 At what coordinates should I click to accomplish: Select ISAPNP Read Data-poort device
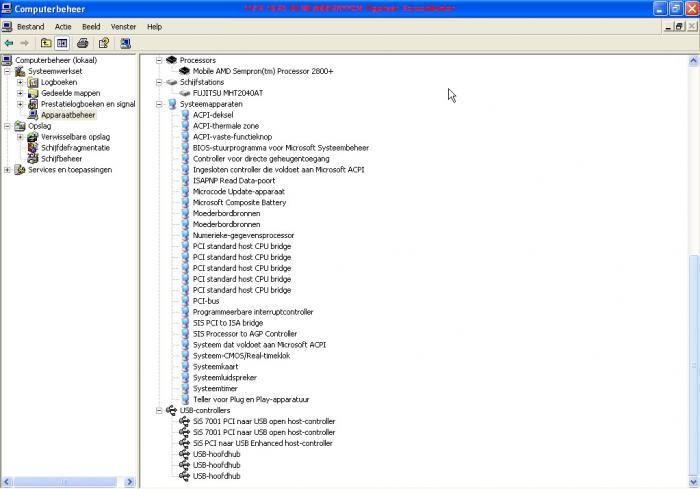click(233, 180)
